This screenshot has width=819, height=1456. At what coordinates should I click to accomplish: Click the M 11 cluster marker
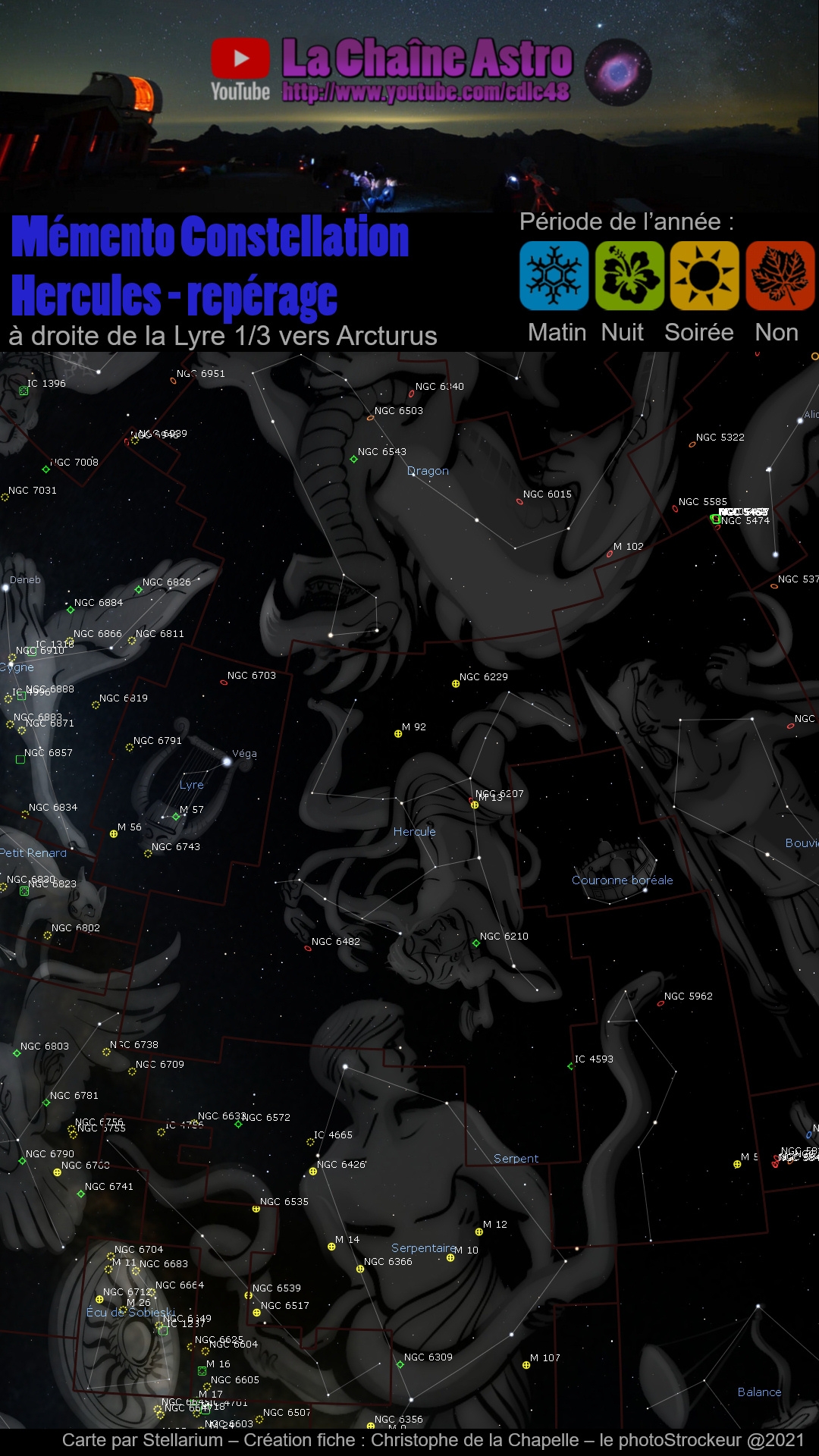click(x=108, y=1269)
